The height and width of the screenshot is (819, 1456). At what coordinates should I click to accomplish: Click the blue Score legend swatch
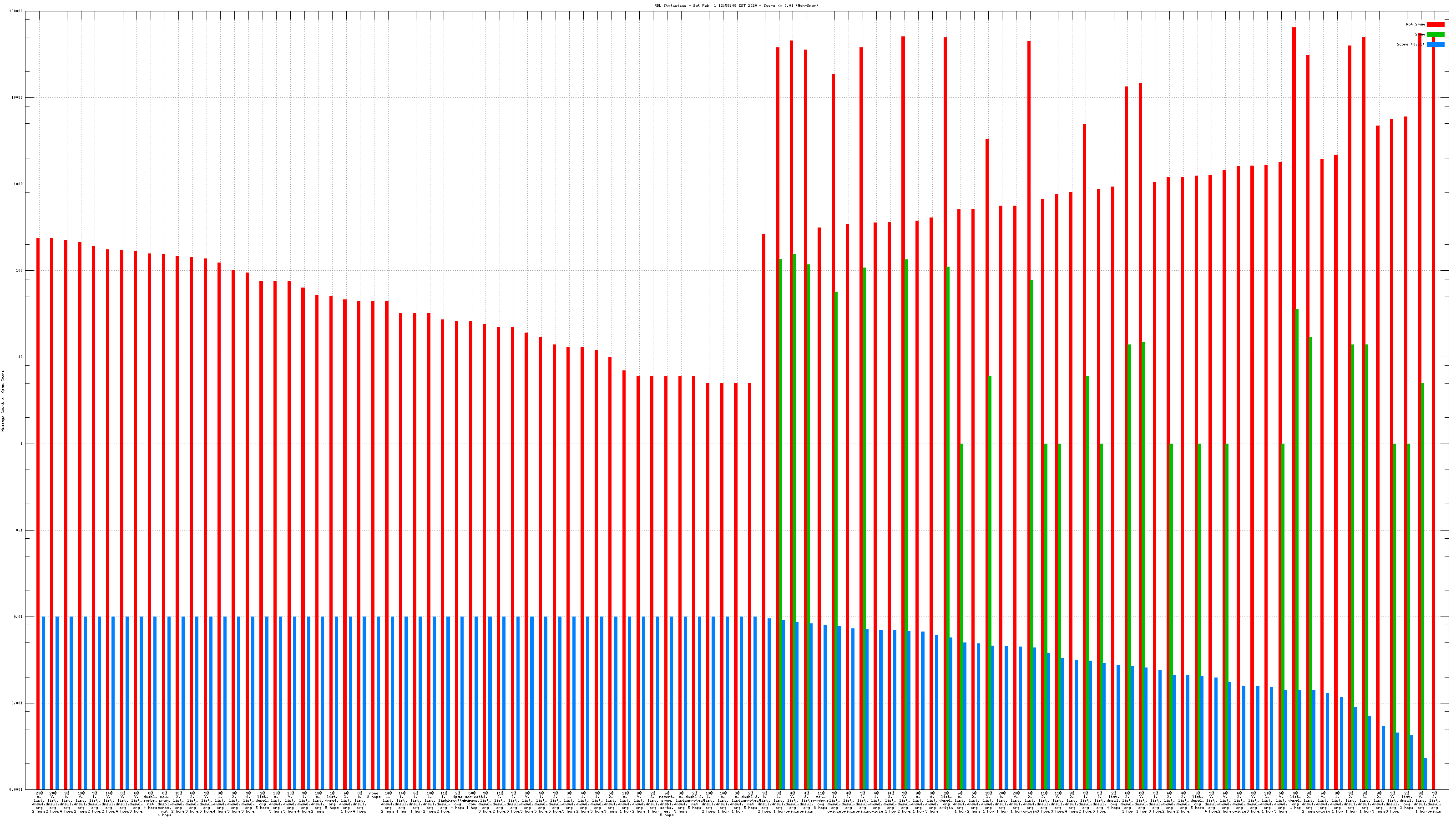(1435, 44)
